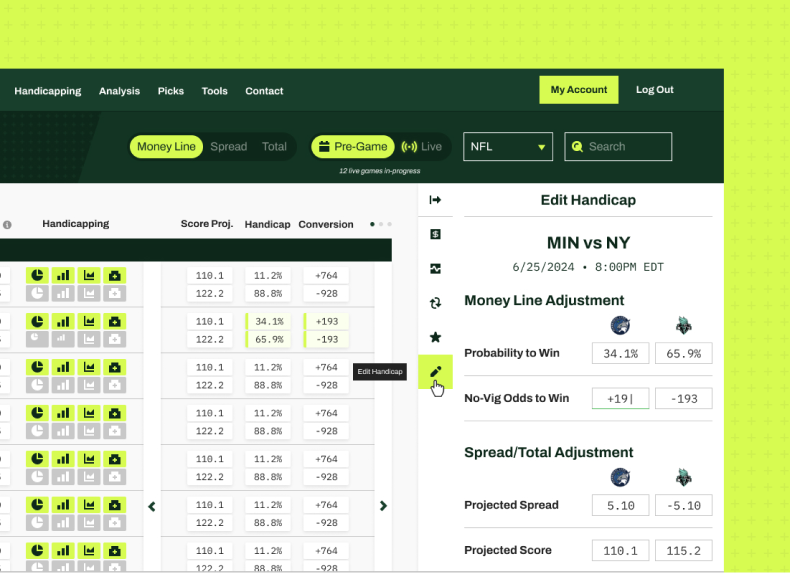Click MIN team logo under Money Line Adjustment
Viewport: 790px width, 573px height.
pyautogui.click(x=620, y=326)
